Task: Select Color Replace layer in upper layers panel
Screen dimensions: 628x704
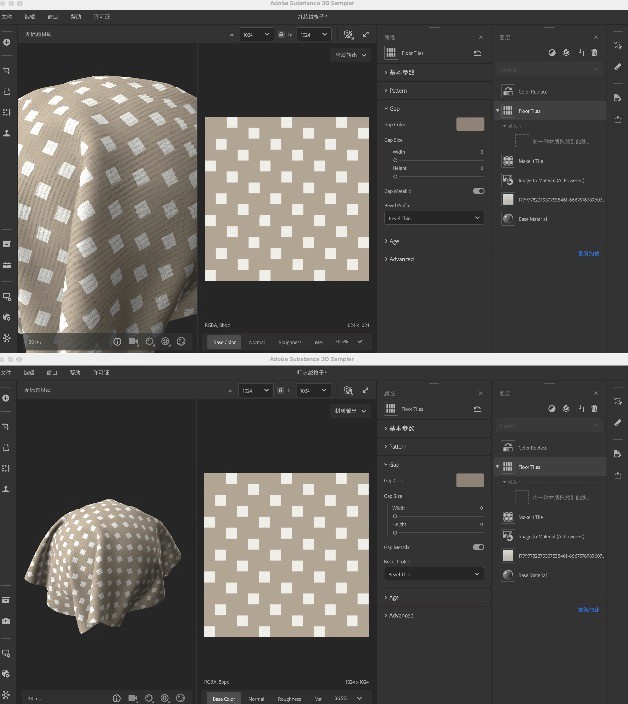Action: [550, 92]
